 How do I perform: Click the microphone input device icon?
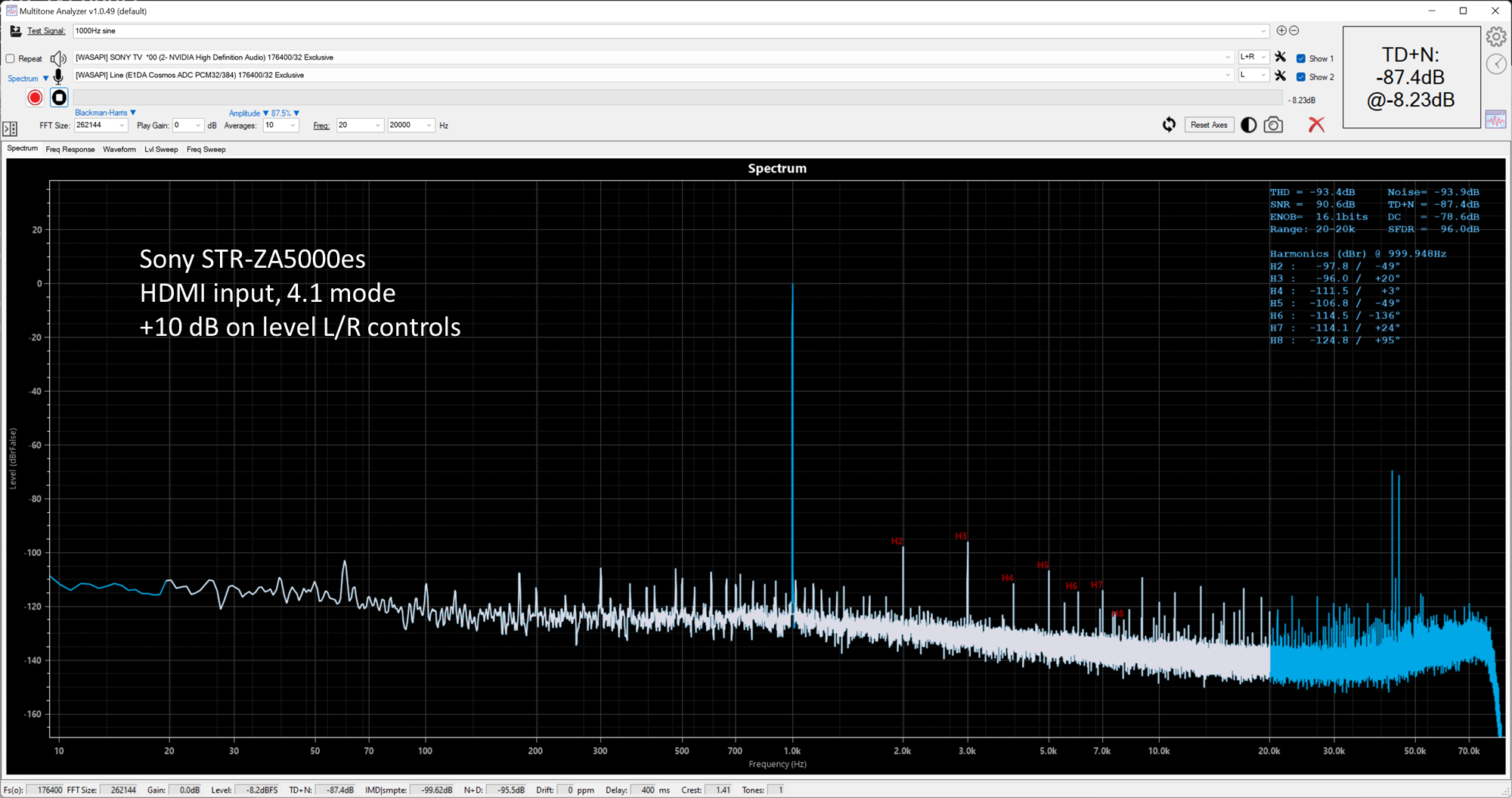click(58, 76)
